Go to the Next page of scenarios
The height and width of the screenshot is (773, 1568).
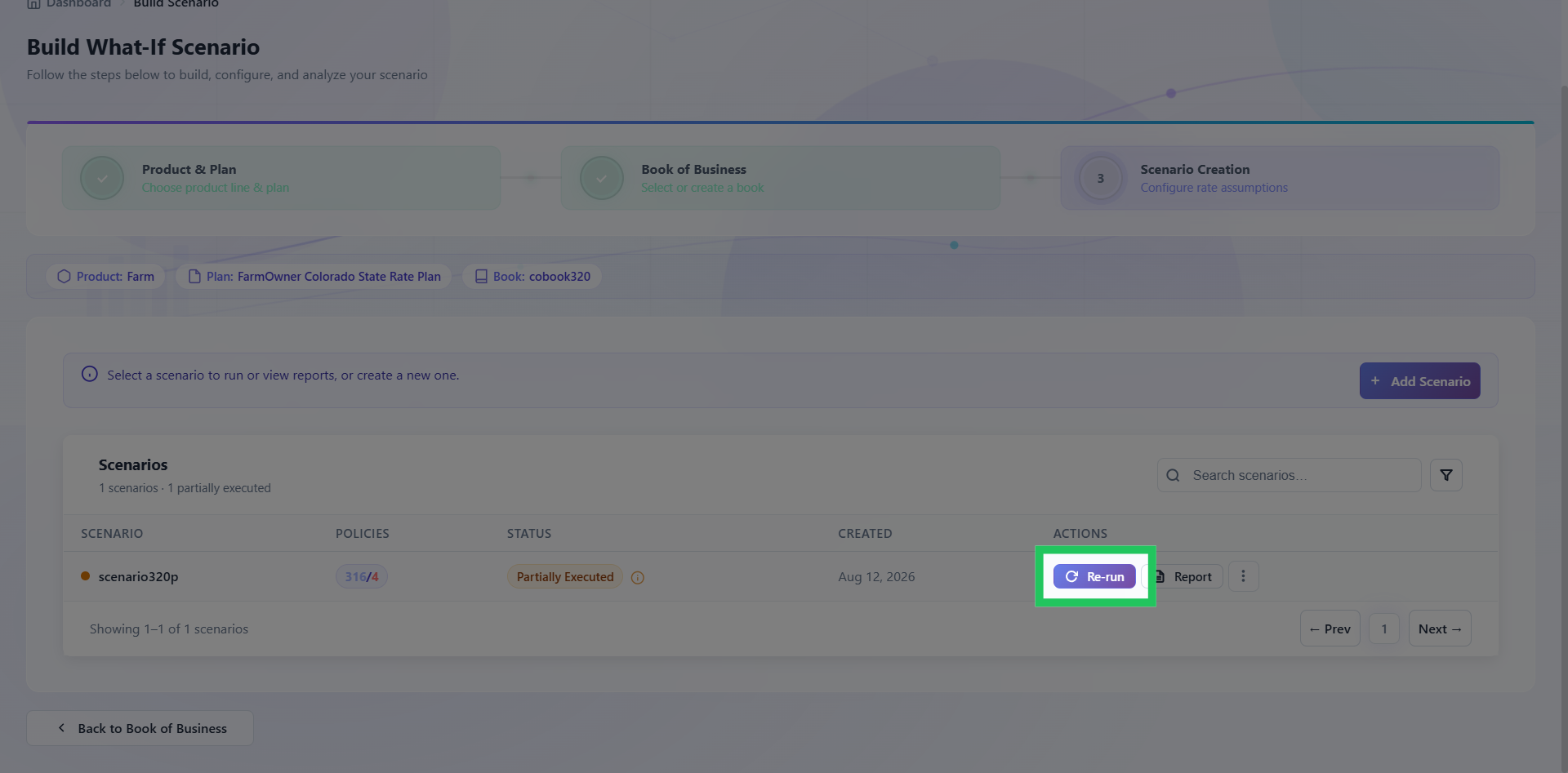pos(1439,629)
